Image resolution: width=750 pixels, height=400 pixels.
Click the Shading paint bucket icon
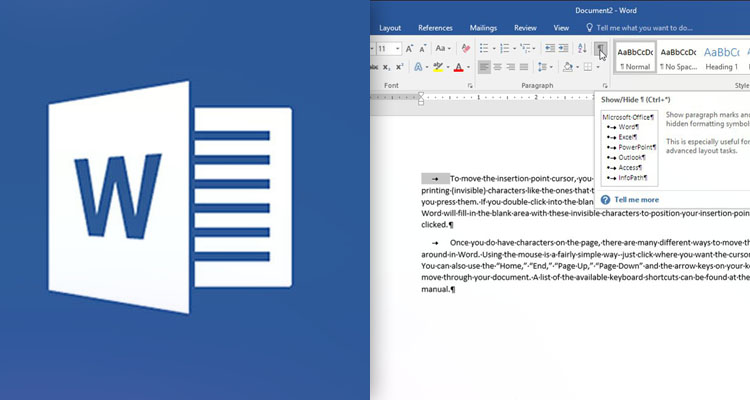[568, 67]
